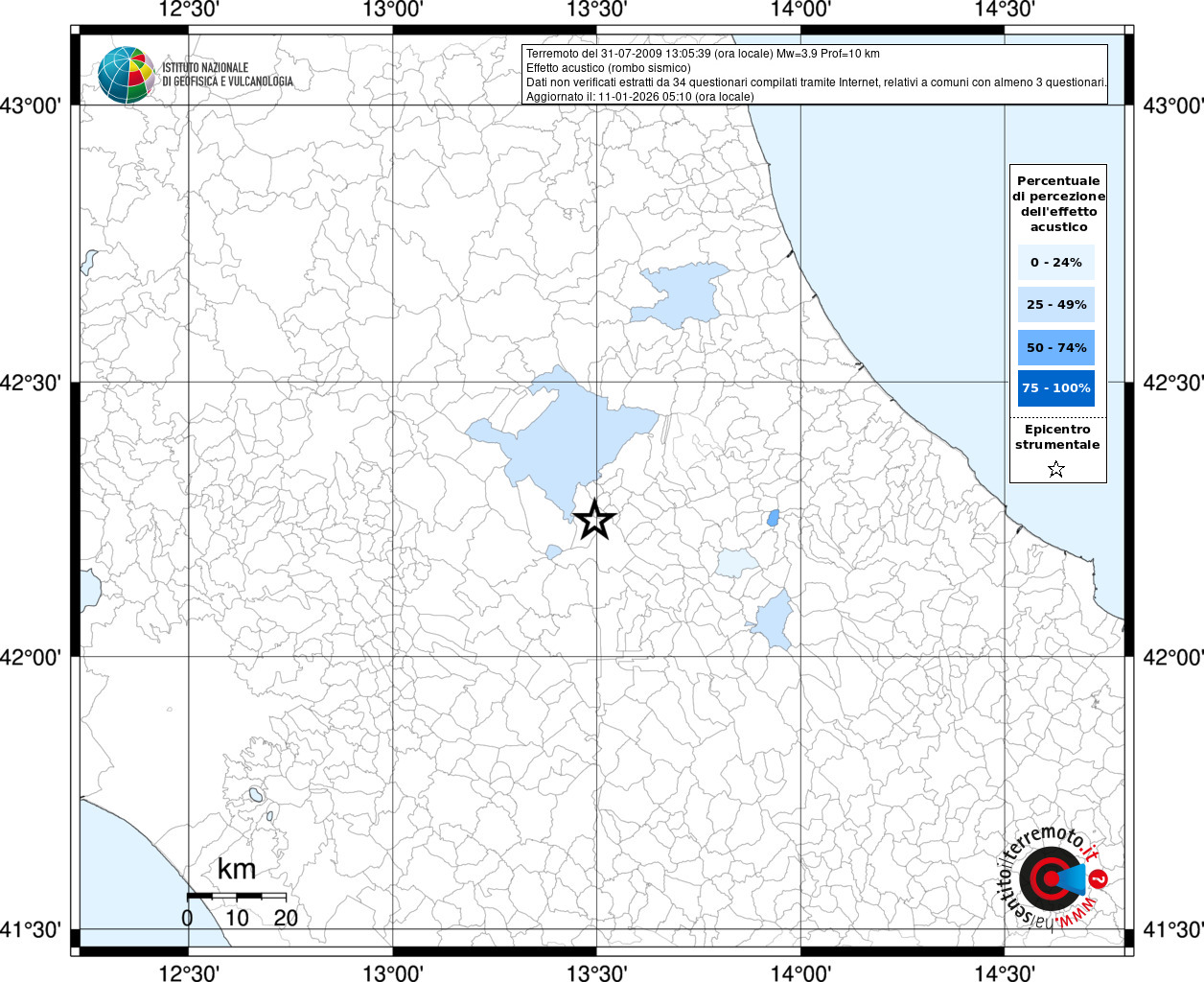Image resolution: width=1204 pixels, height=982 pixels.
Task: Select the 50 - 74% legend swatch
Action: coord(1056,347)
